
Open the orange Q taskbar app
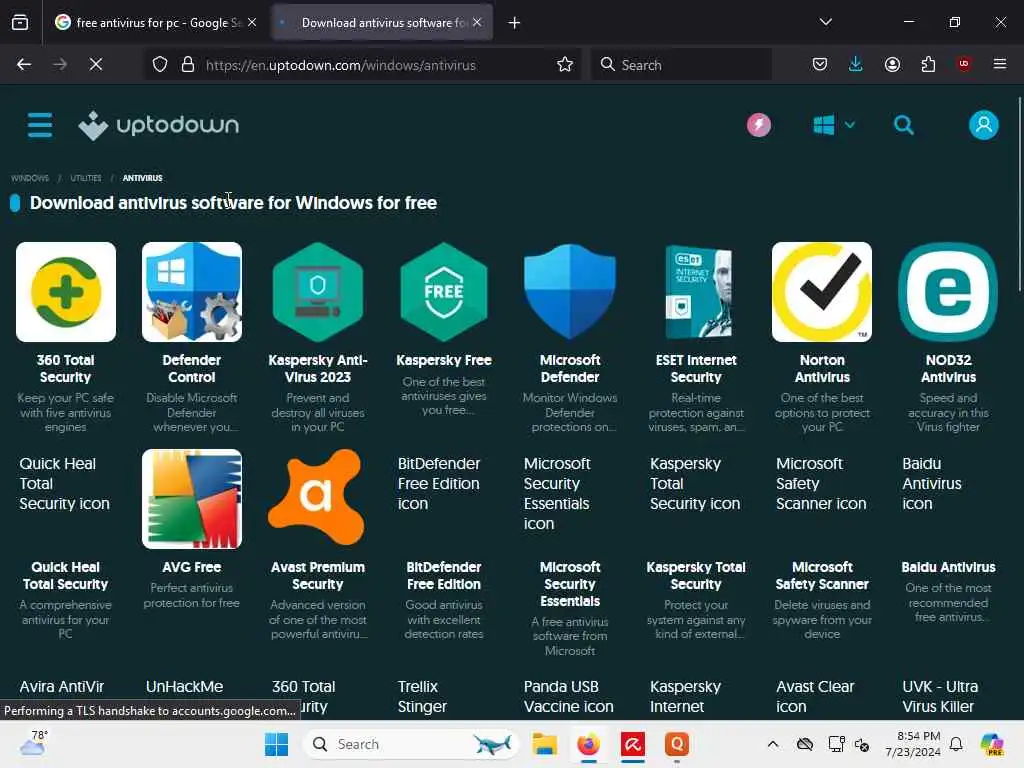point(677,744)
